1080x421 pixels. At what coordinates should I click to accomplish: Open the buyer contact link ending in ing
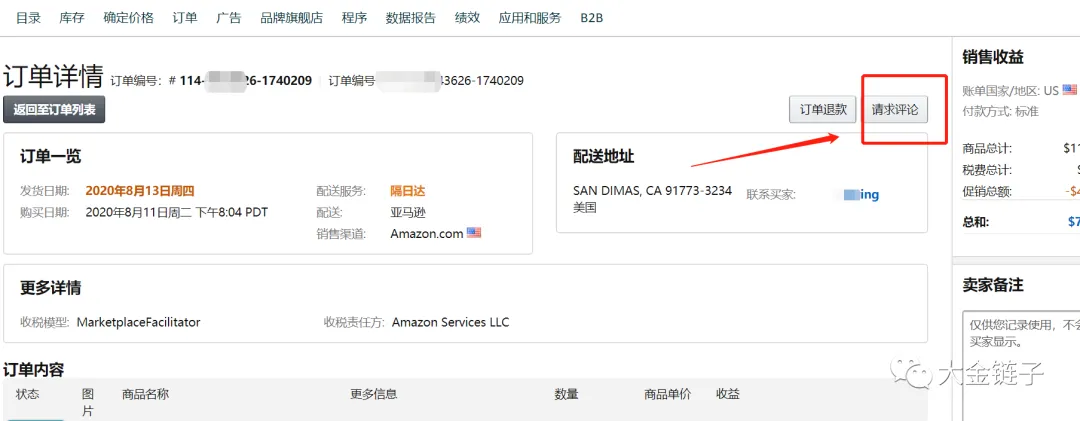click(861, 195)
